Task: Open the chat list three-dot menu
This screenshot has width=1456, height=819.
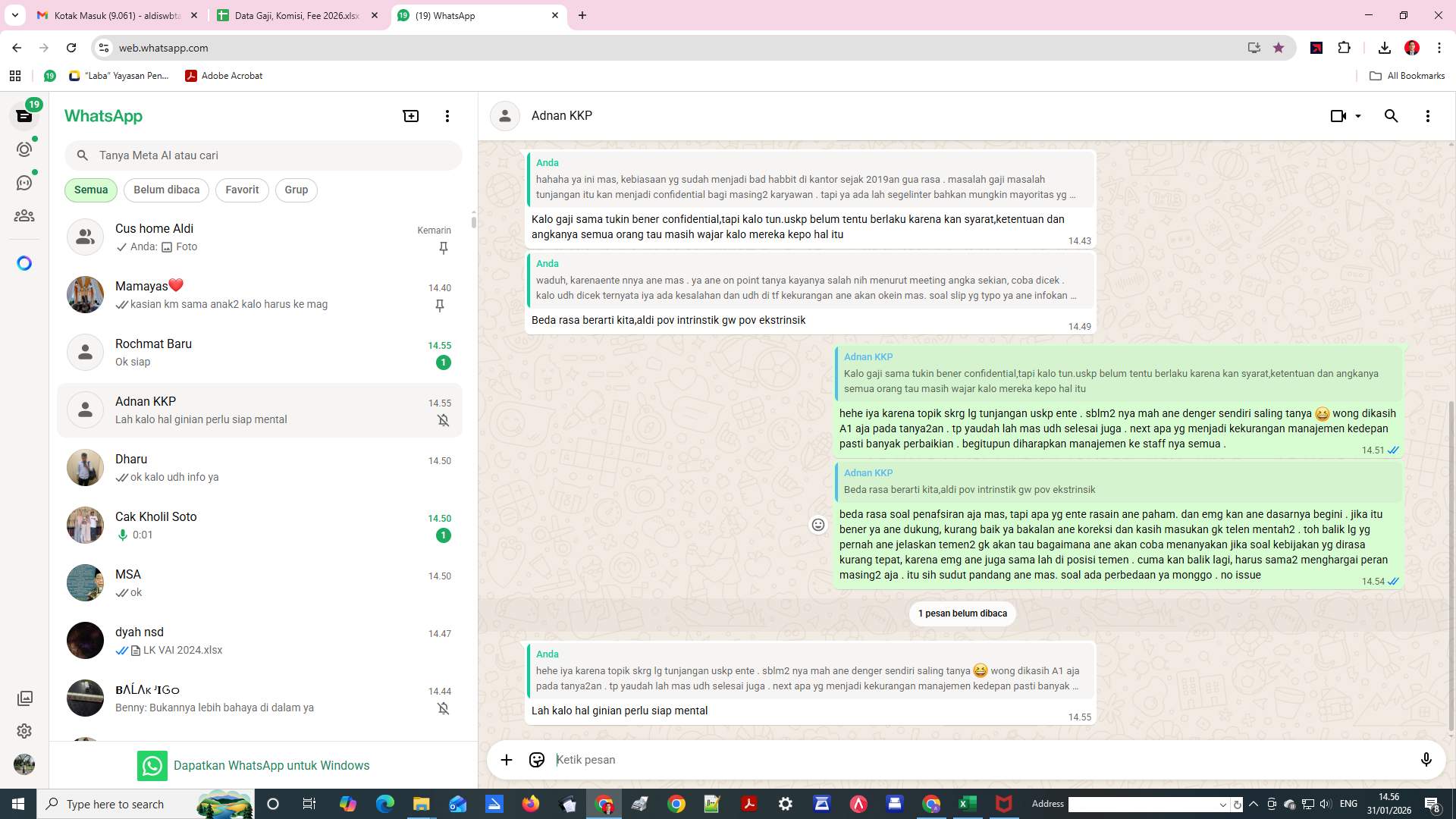Action: tap(447, 115)
